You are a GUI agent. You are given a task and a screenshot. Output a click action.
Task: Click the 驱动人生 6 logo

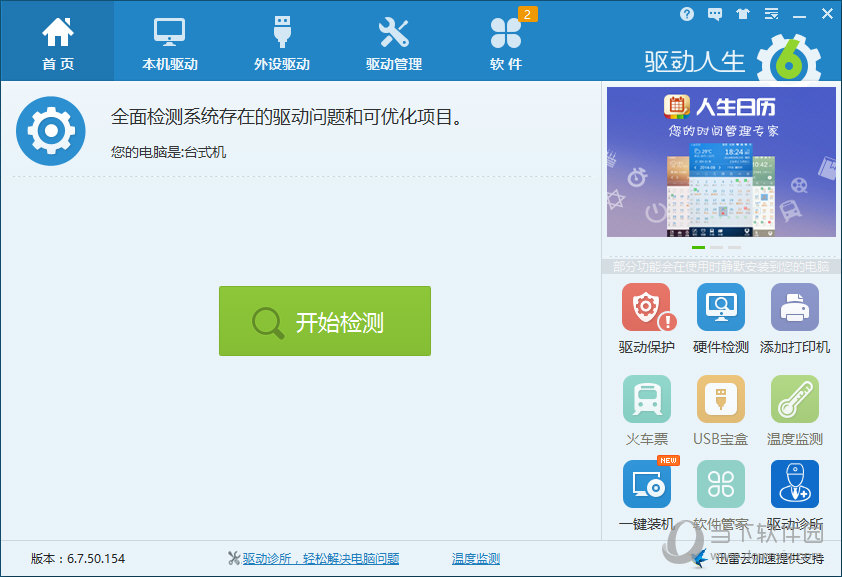click(733, 60)
